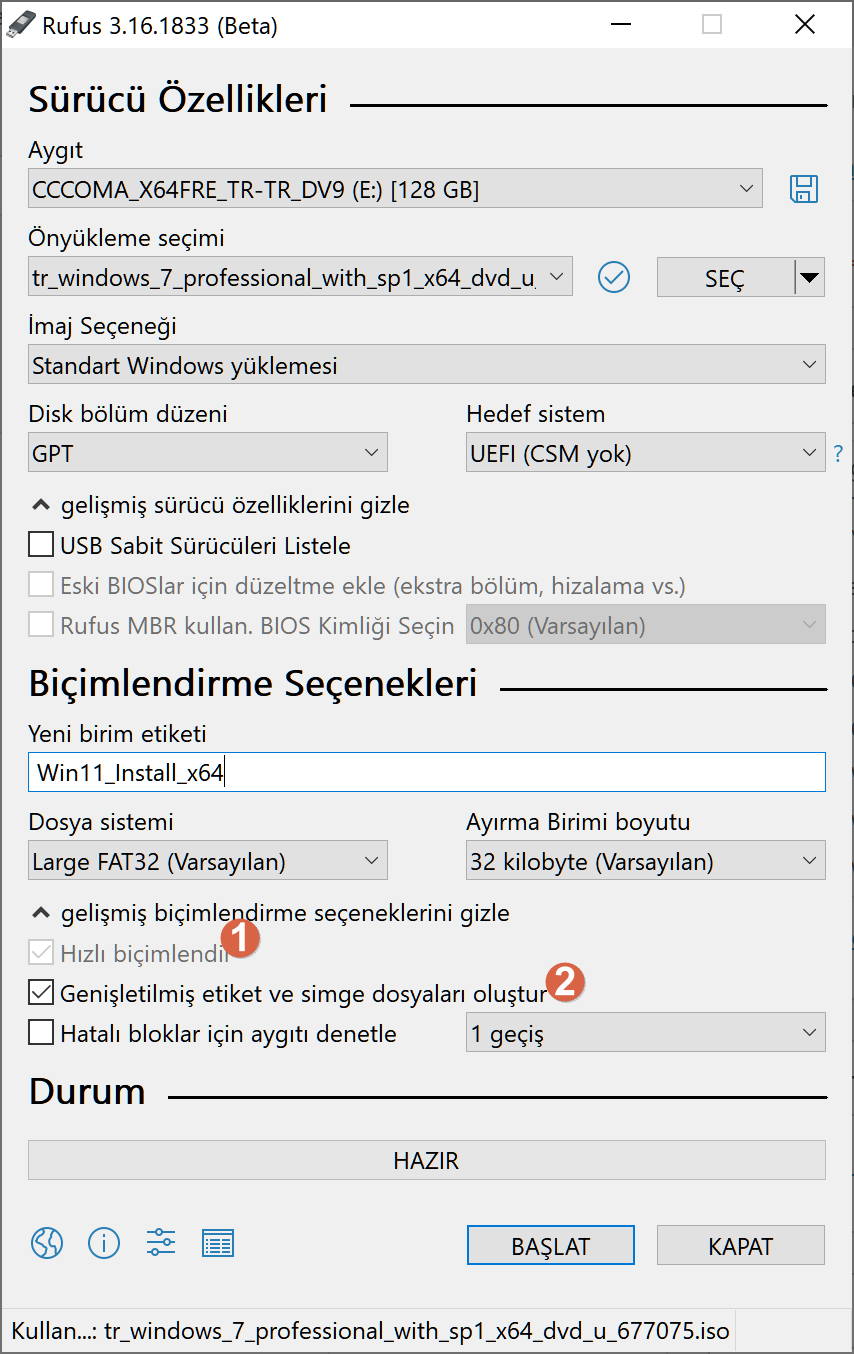Open the Hedef sistem UEFI dropdown

pyautogui.click(x=646, y=454)
